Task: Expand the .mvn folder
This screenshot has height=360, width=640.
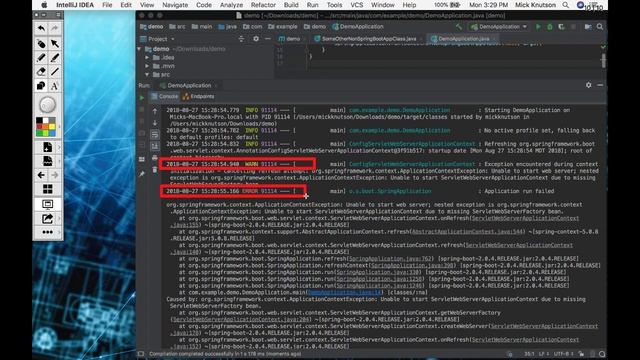Action: click(147, 66)
